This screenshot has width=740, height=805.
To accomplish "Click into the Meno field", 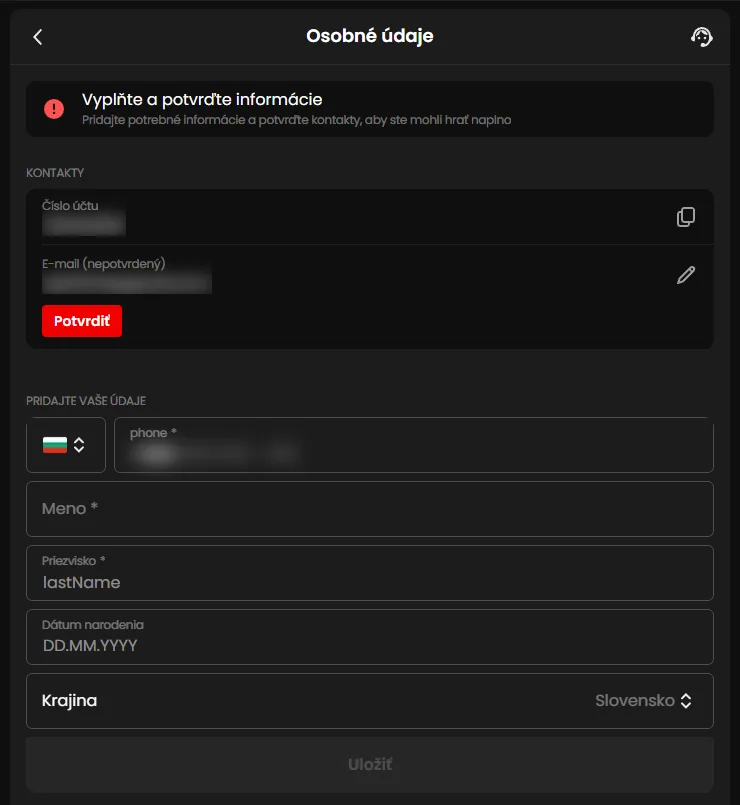I will tap(370, 509).
